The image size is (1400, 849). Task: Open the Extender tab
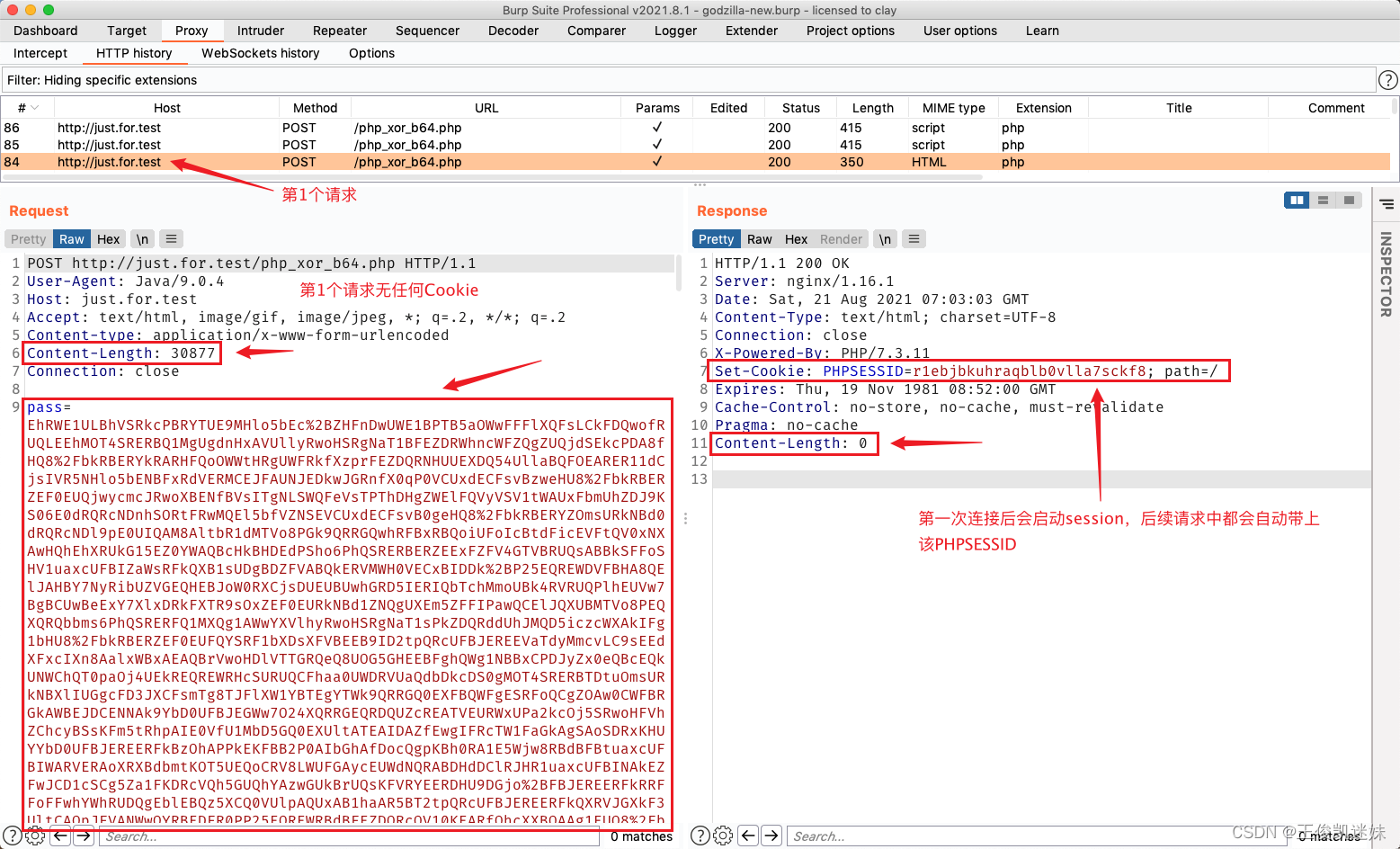752,31
